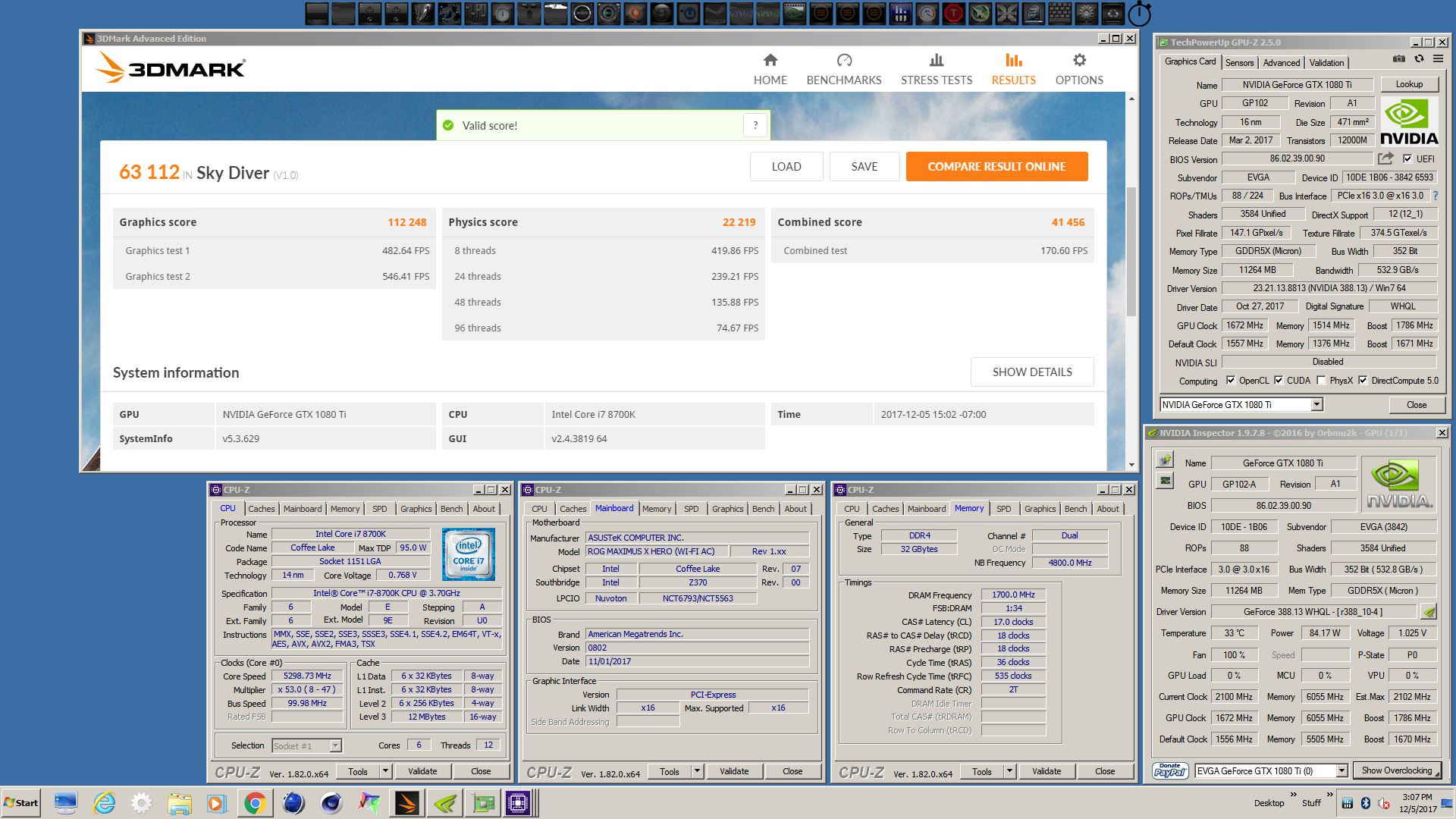Open the file explorer taskbar icon
1456x819 pixels.
click(x=179, y=803)
